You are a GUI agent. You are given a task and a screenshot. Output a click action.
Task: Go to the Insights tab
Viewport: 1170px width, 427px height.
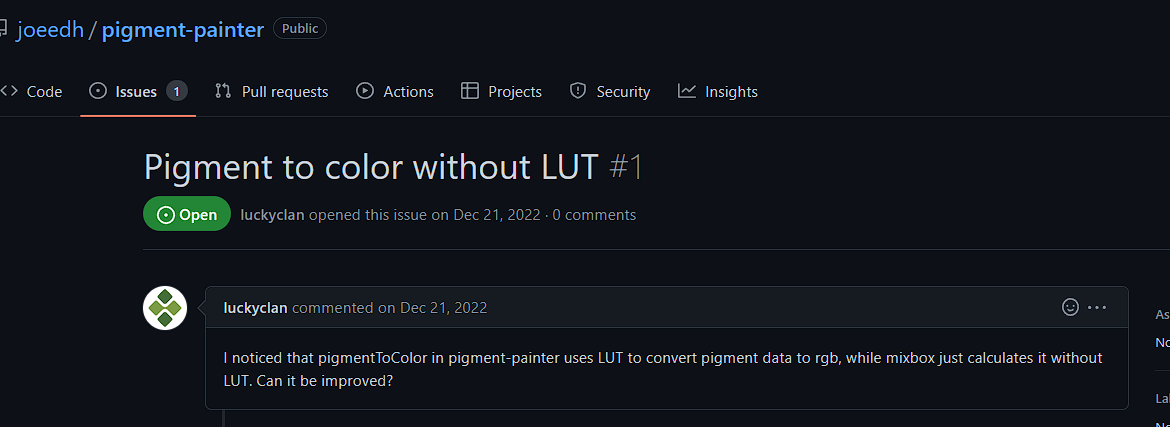pos(731,92)
